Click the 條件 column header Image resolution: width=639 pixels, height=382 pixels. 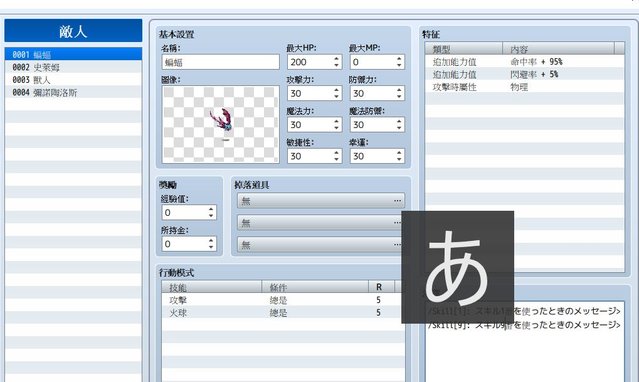pyautogui.click(x=315, y=287)
